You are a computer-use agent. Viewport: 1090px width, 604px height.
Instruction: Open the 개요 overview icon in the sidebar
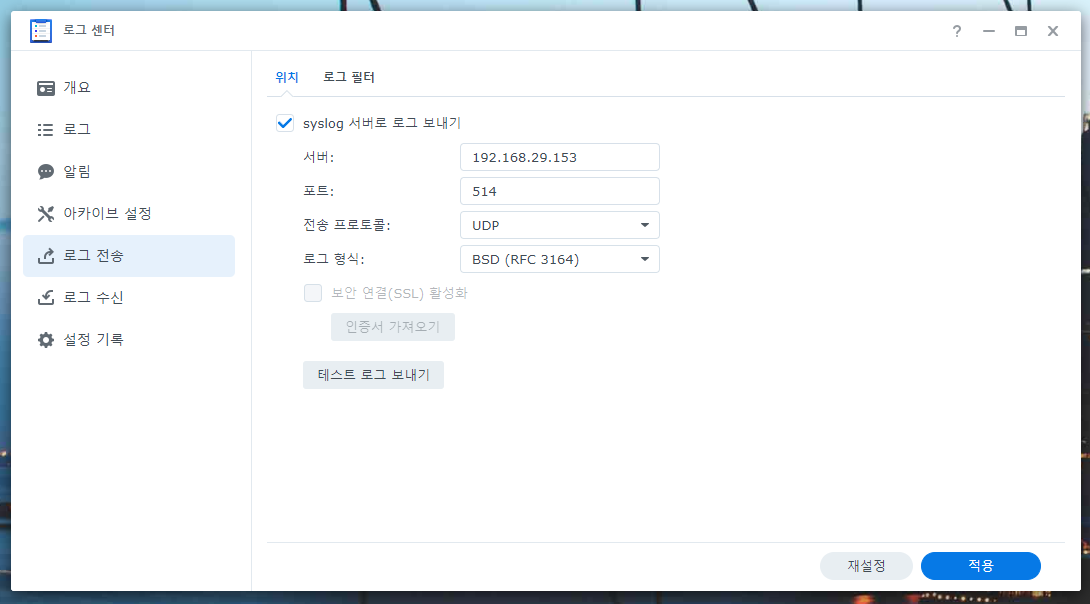[46, 88]
